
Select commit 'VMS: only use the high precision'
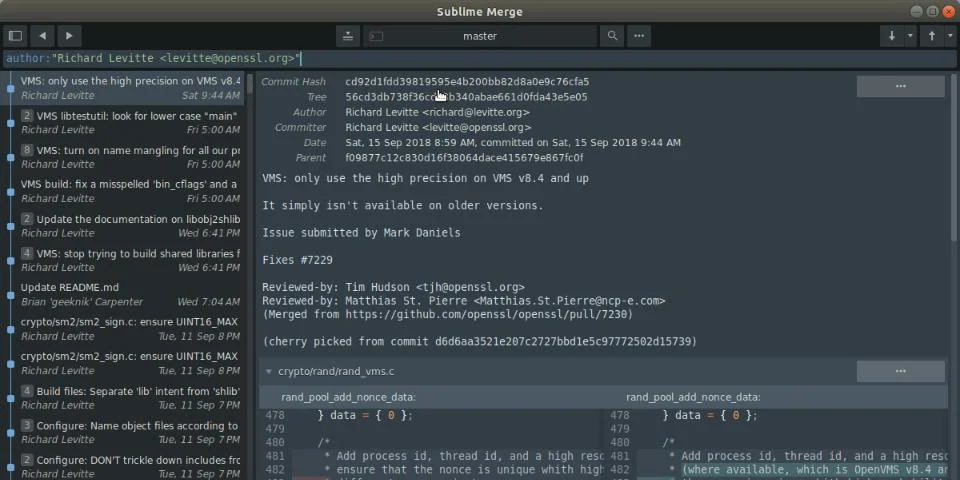[122, 88]
